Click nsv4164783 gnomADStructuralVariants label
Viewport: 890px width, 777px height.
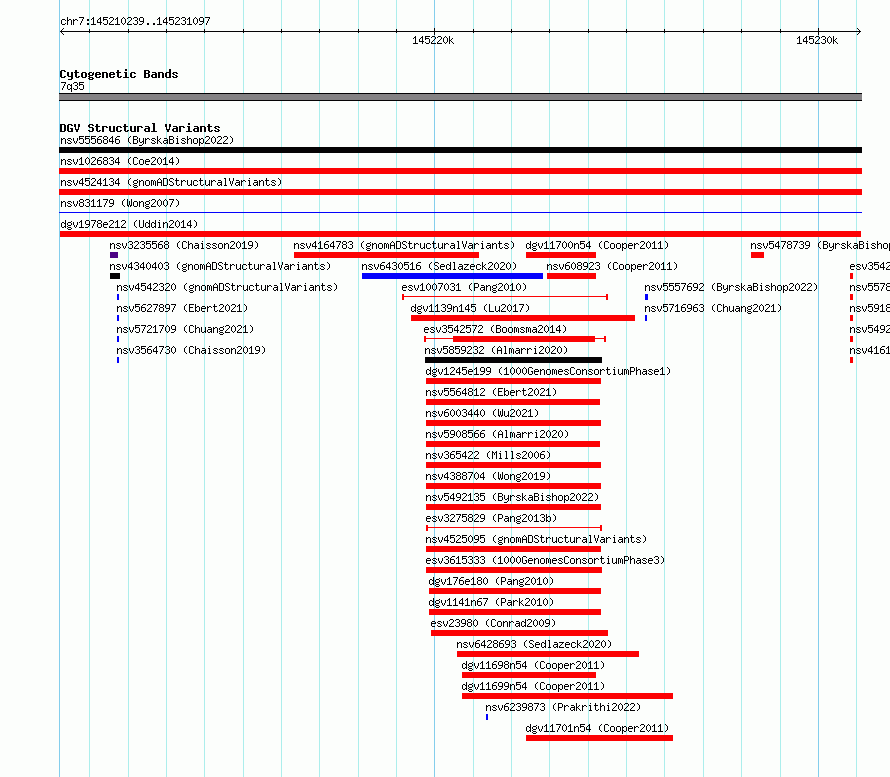point(404,245)
